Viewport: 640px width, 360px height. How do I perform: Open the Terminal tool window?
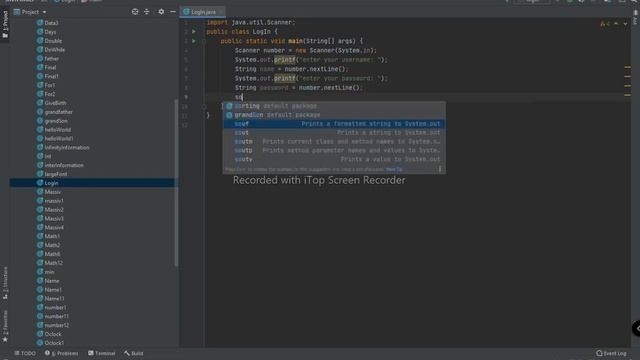[102, 353]
